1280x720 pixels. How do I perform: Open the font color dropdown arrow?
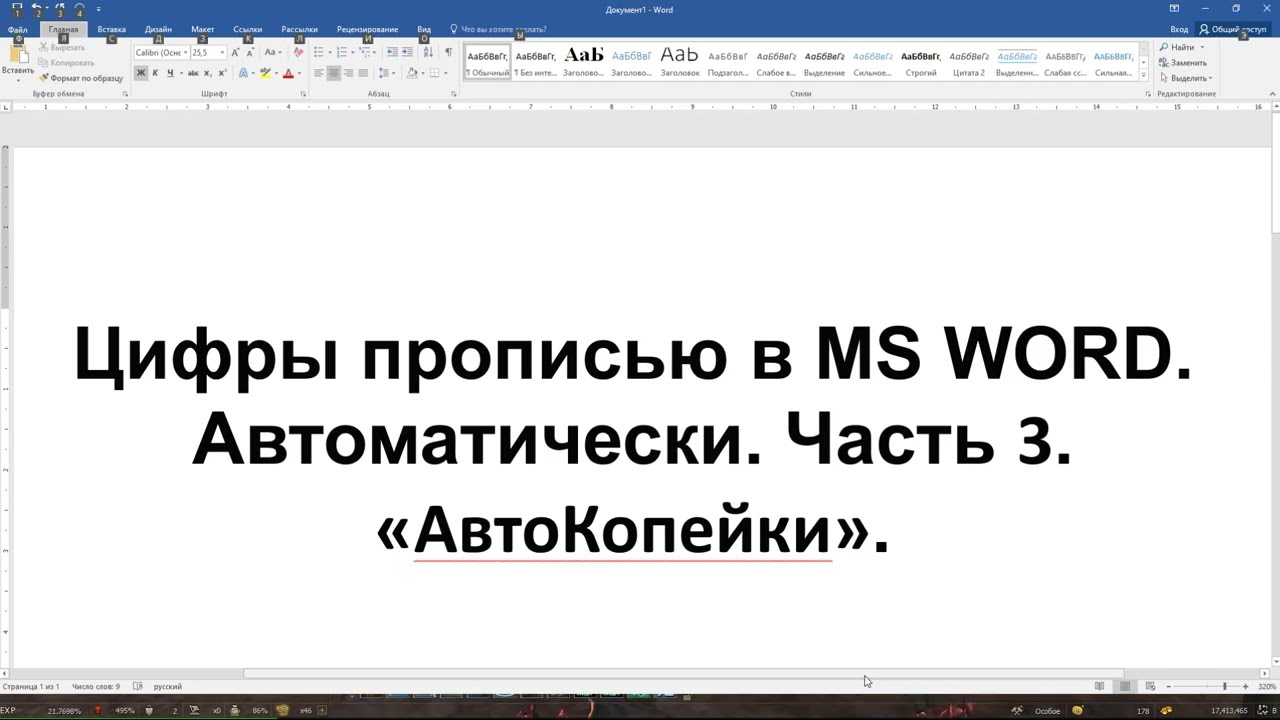pos(299,73)
